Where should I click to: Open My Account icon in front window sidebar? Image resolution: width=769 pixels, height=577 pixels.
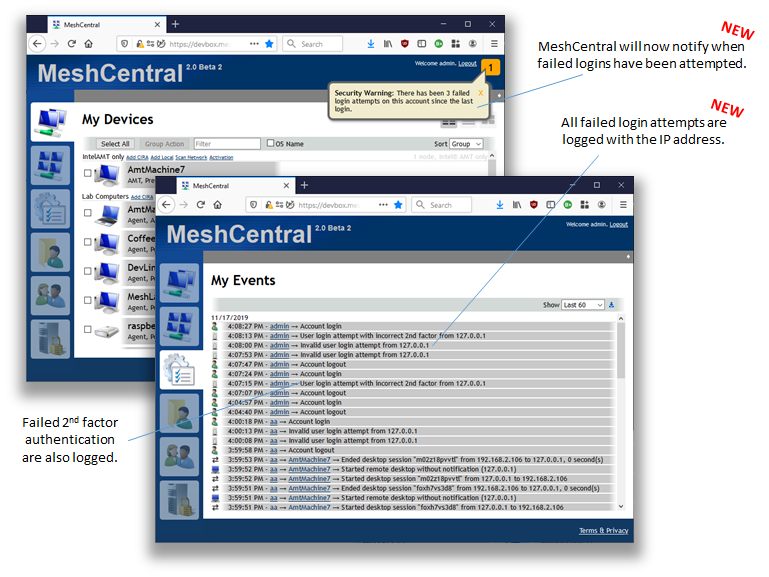tap(179, 326)
